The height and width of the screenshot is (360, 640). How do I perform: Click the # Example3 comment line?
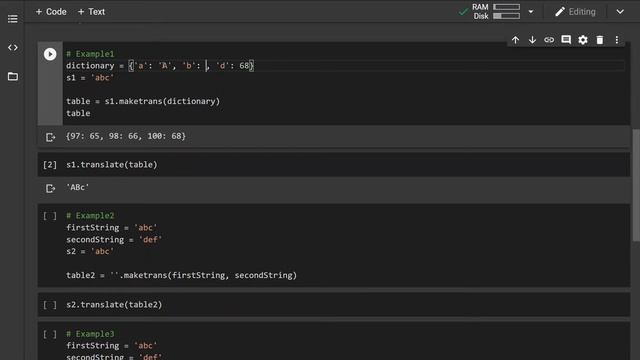tap(90, 334)
